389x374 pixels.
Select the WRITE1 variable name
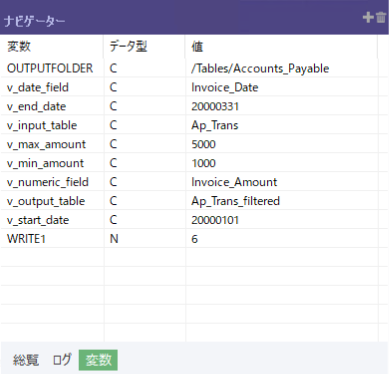click(26, 239)
